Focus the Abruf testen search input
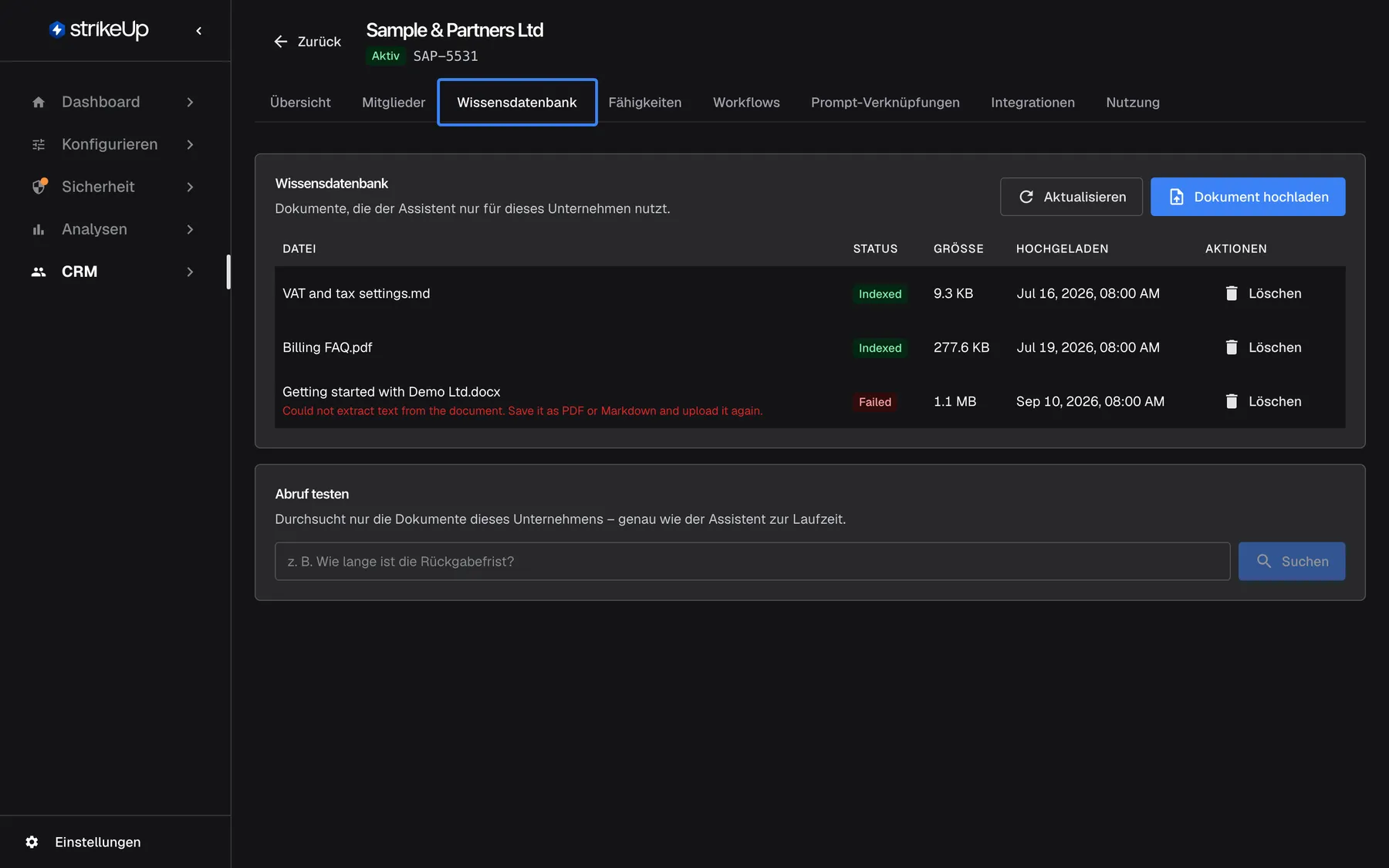1389x868 pixels. coord(752,561)
